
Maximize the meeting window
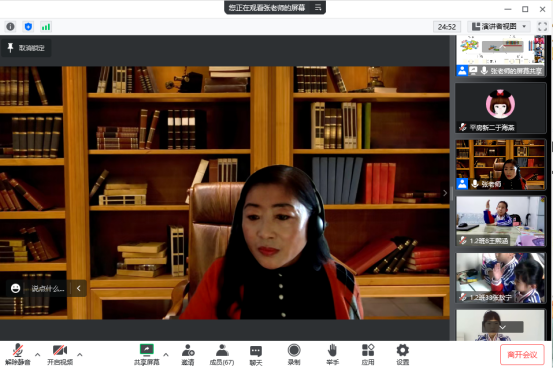pyautogui.click(x=525, y=9)
